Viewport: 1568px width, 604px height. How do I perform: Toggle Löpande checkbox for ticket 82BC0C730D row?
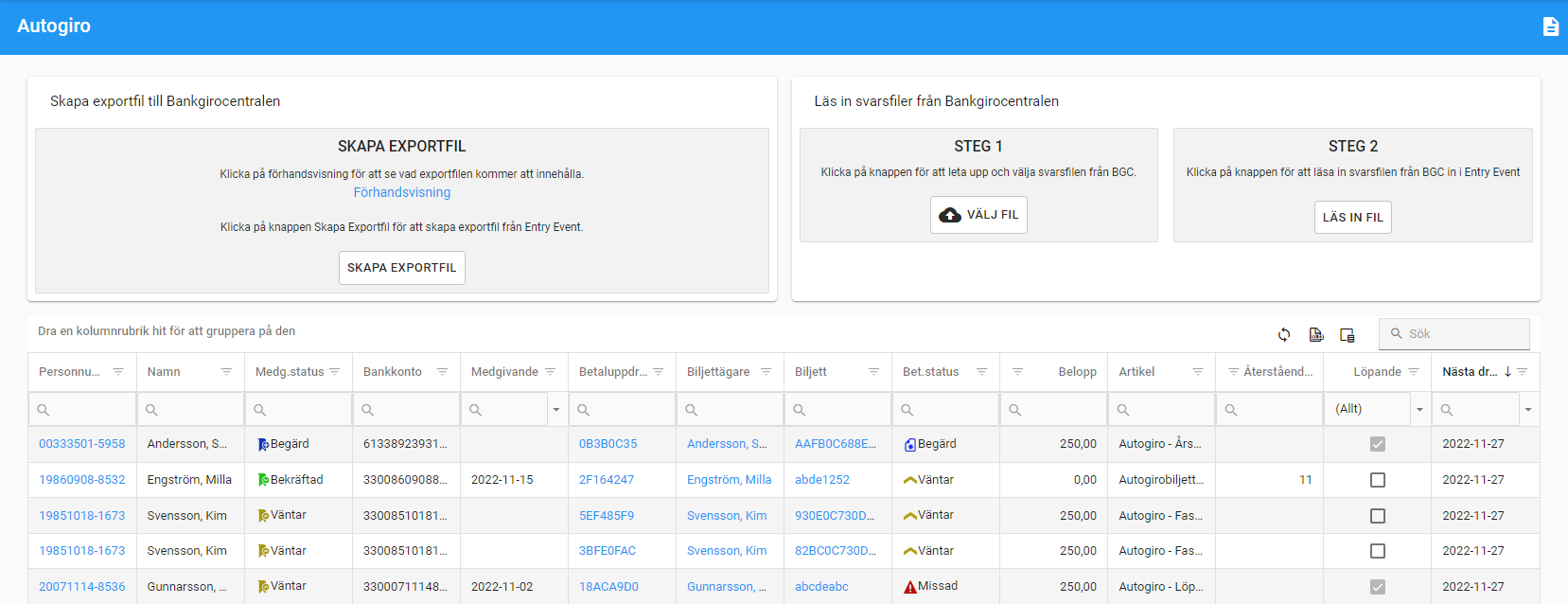pos(1377,551)
